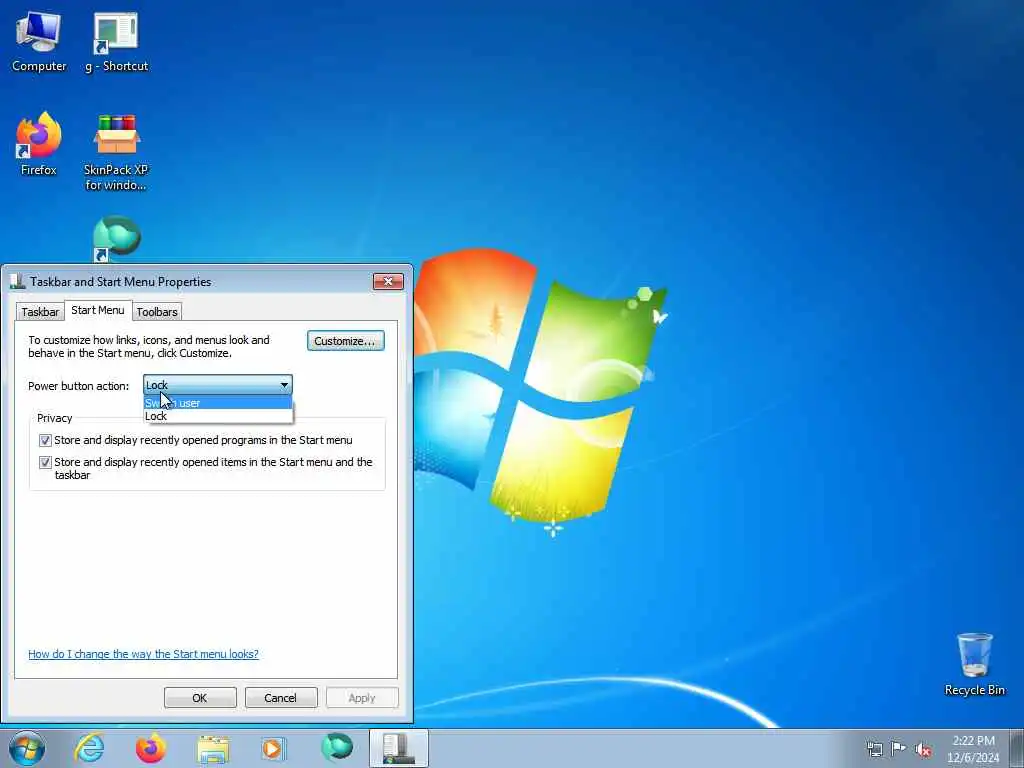Open the Windows Start button
This screenshot has height=768, width=1024.
pos(27,748)
